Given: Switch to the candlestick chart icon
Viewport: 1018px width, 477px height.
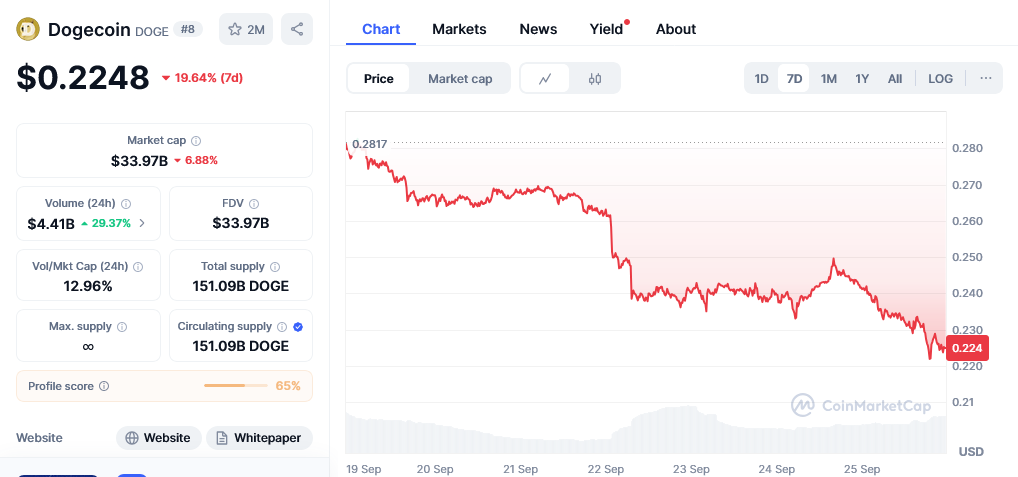Looking at the screenshot, I should pos(595,79).
